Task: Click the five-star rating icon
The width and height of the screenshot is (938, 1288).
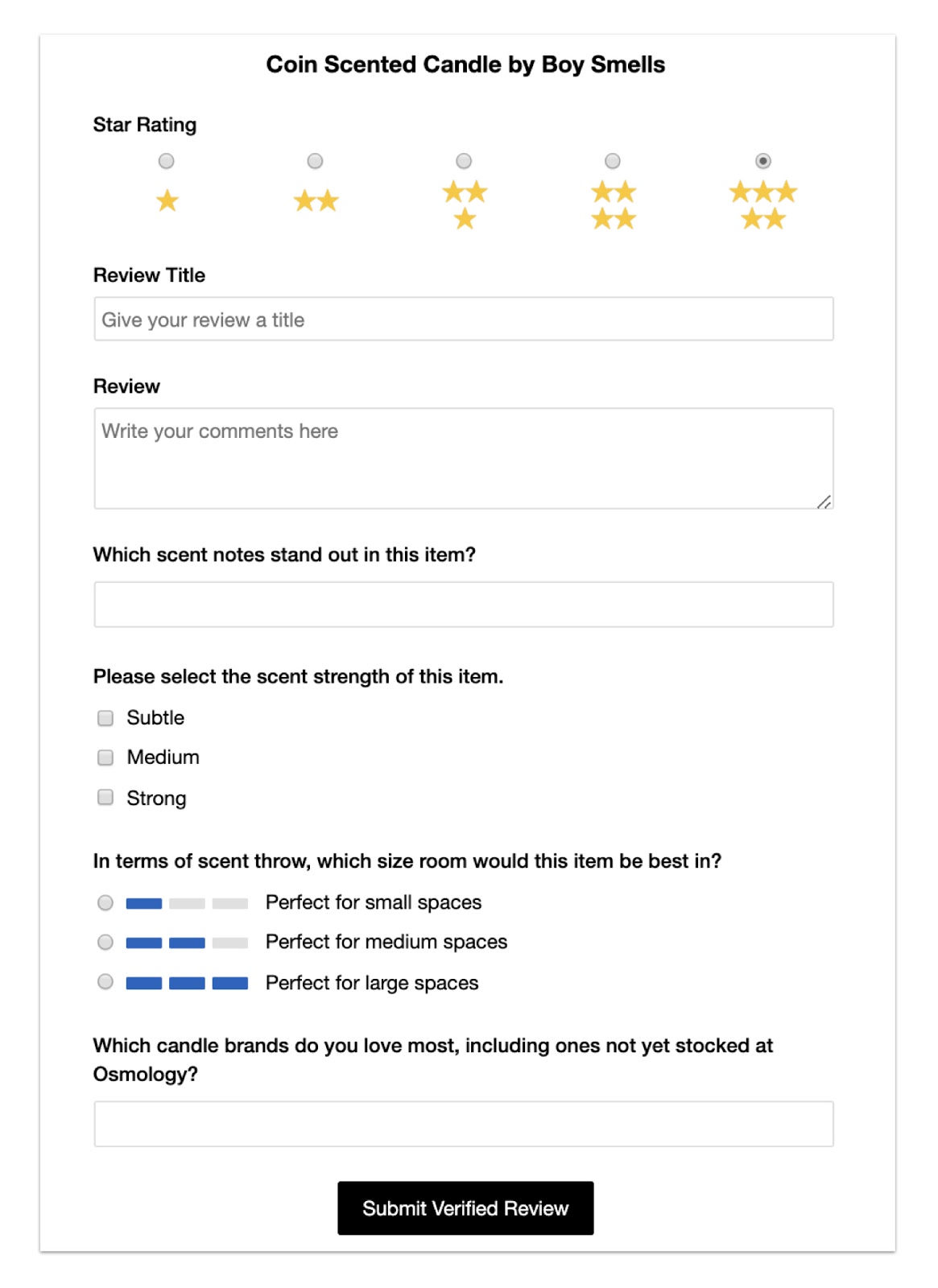Action: click(x=762, y=205)
